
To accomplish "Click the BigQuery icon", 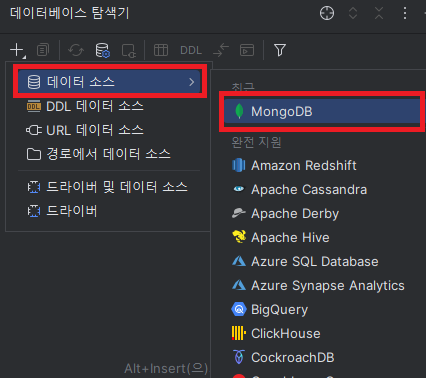I will 239,309.
